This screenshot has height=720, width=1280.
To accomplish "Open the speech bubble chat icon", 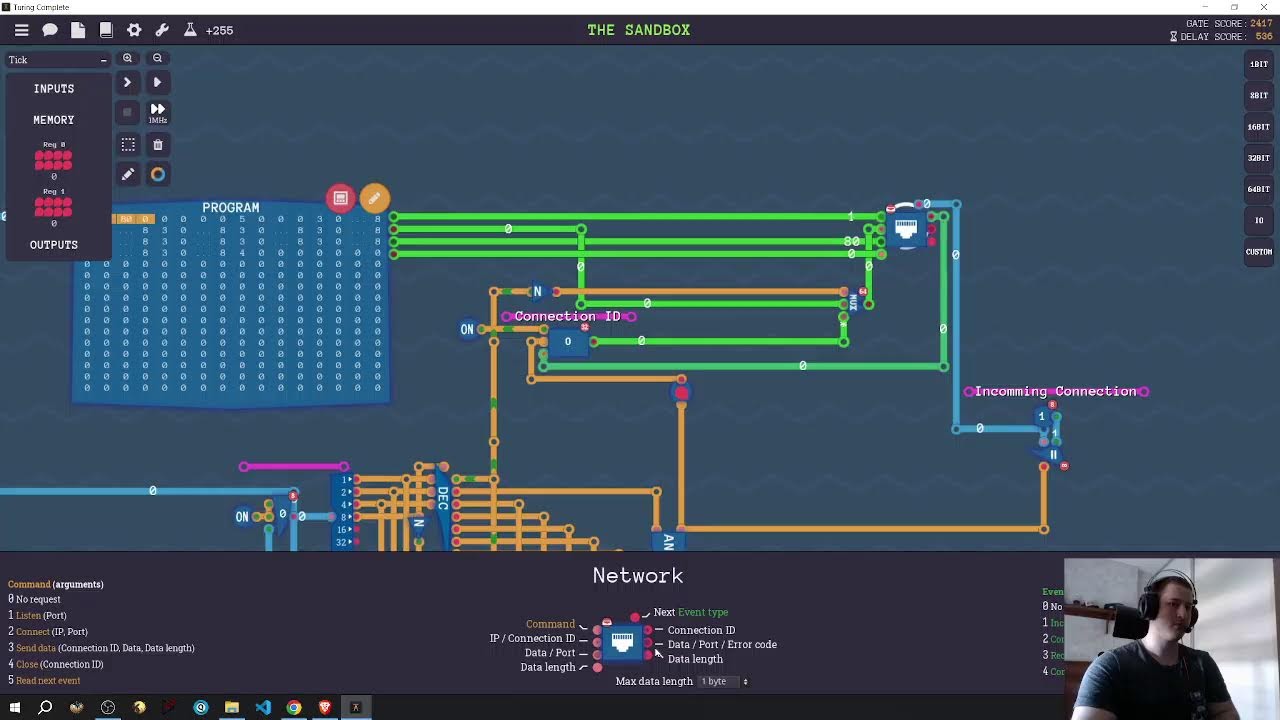I will pos(49,30).
